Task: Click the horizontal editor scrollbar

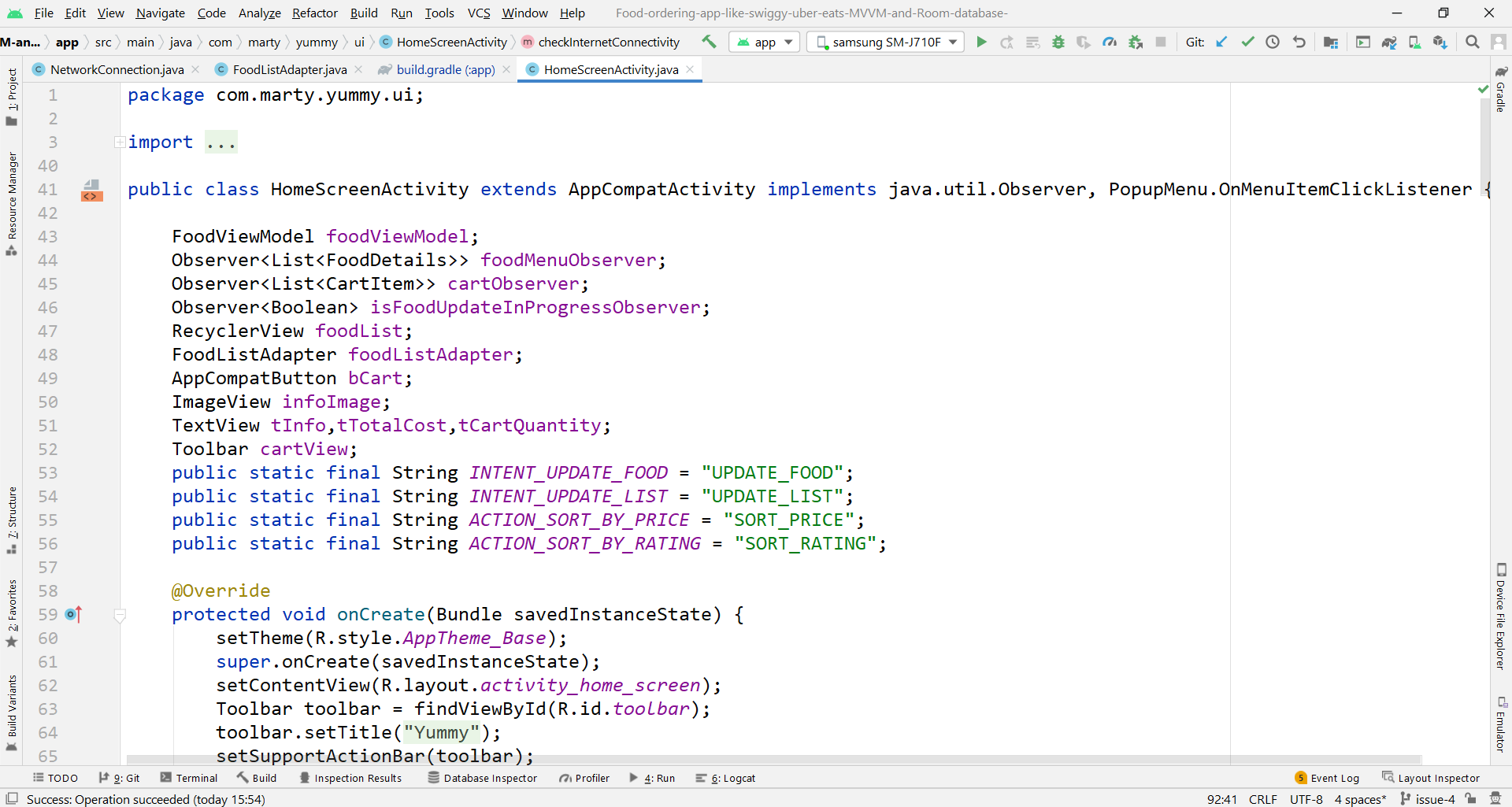Action: click(773, 760)
